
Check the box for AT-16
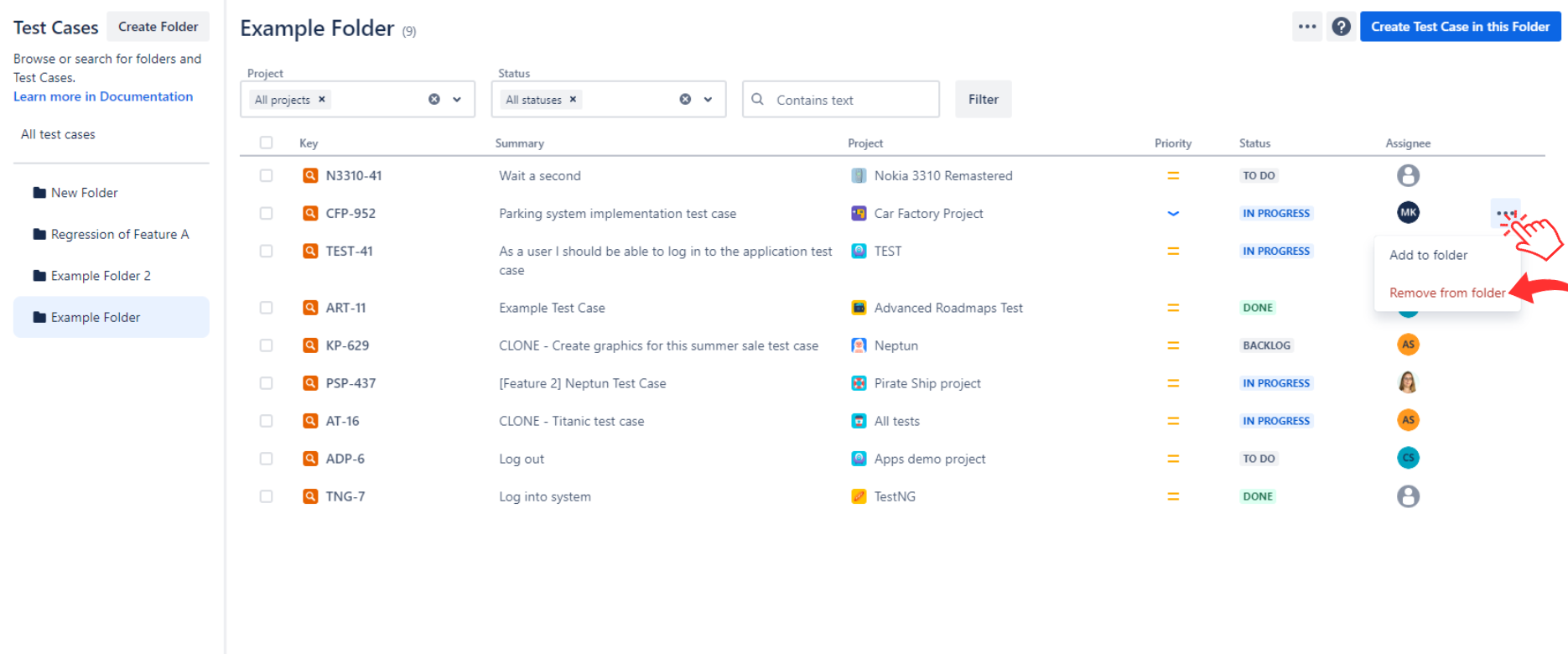(x=266, y=421)
